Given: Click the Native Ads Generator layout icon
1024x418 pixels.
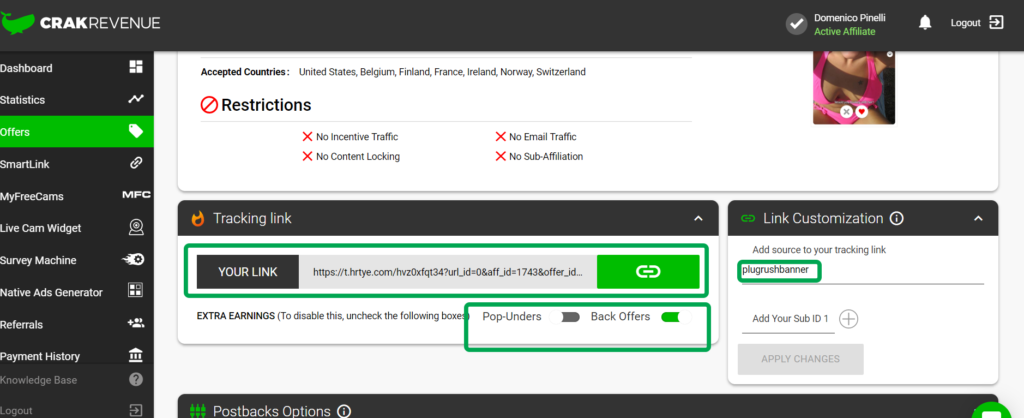Looking at the screenshot, I should (x=136, y=291).
